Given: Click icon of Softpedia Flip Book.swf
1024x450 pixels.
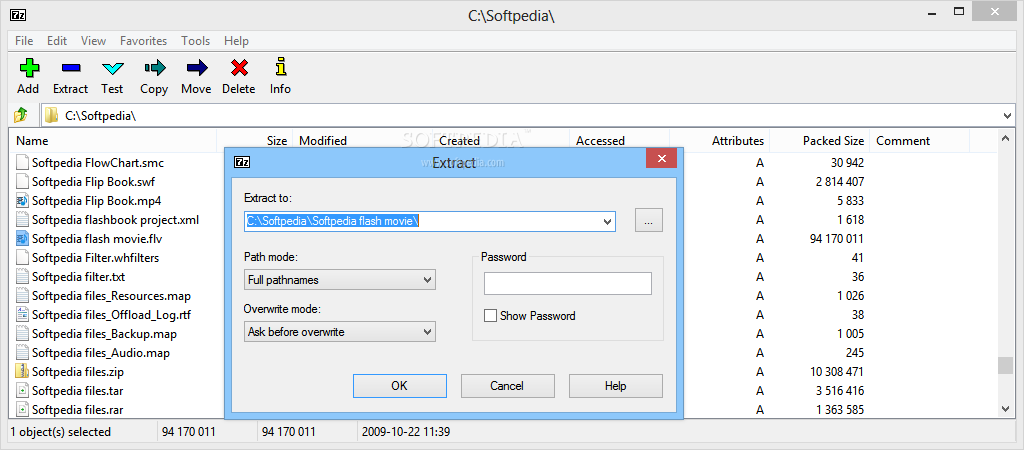Looking at the screenshot, I should click(x=22, y=182).
